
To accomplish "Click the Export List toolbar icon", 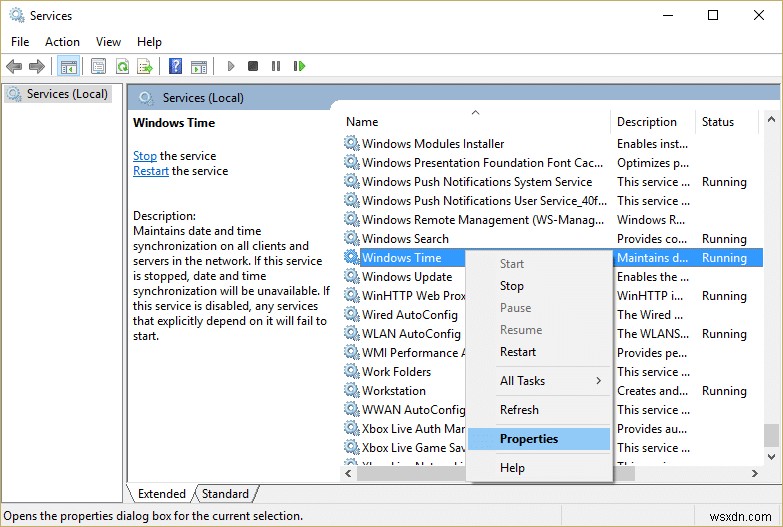I will click(x=144, y=66).
